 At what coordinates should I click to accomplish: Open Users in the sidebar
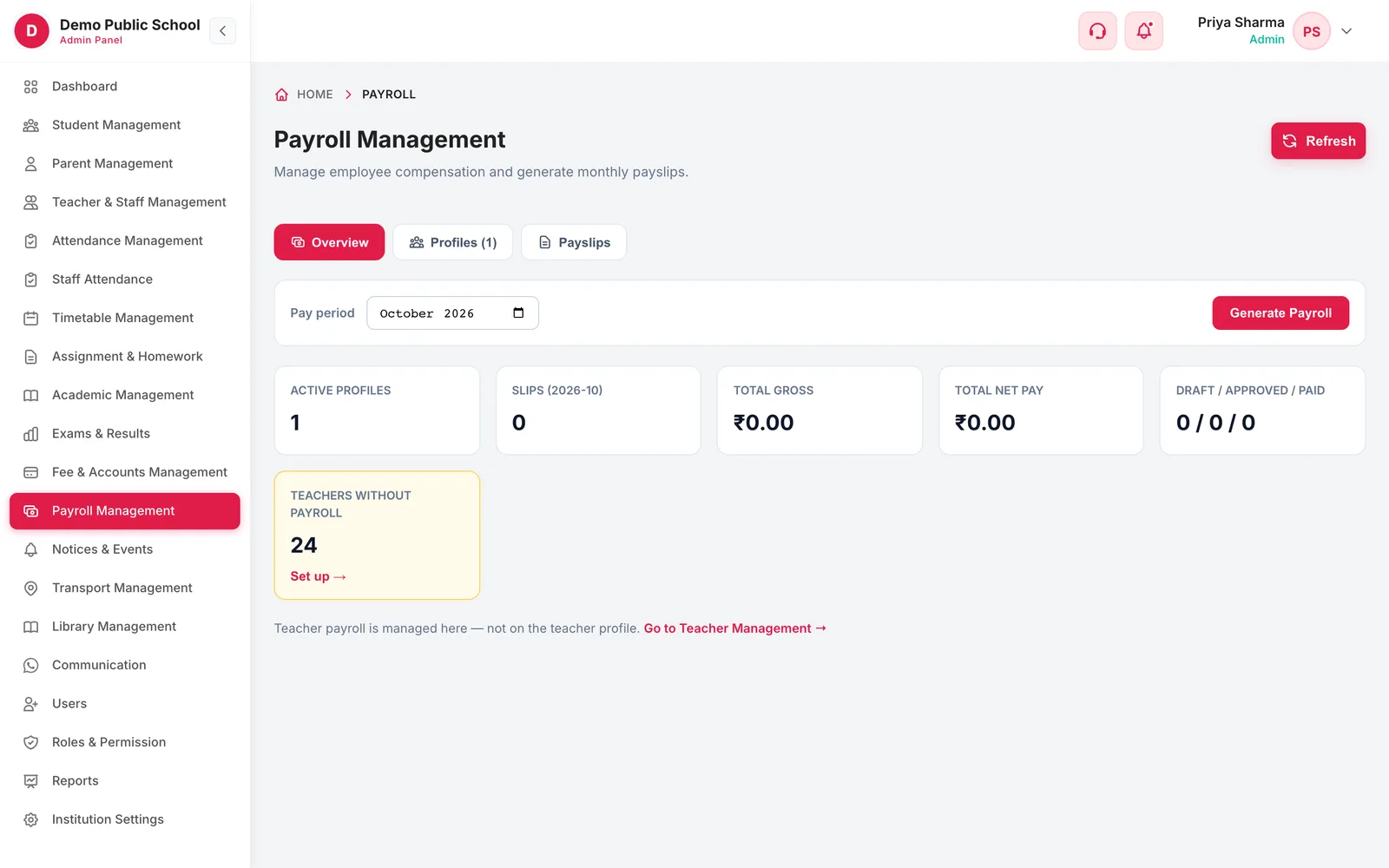[125, 704]
